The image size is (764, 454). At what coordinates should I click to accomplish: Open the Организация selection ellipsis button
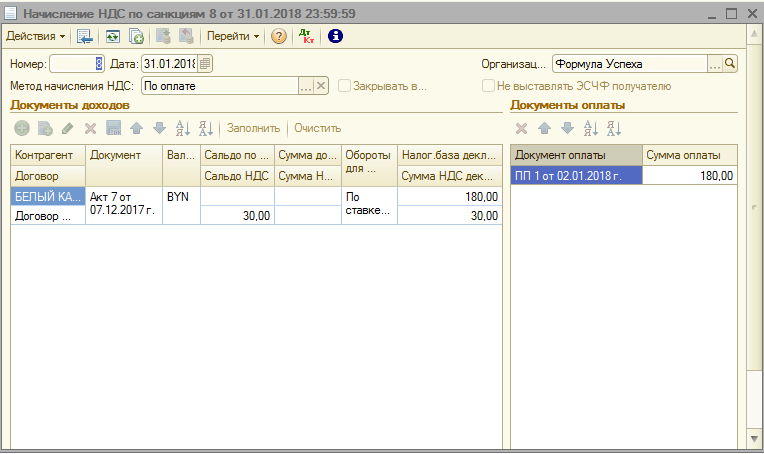714,63
